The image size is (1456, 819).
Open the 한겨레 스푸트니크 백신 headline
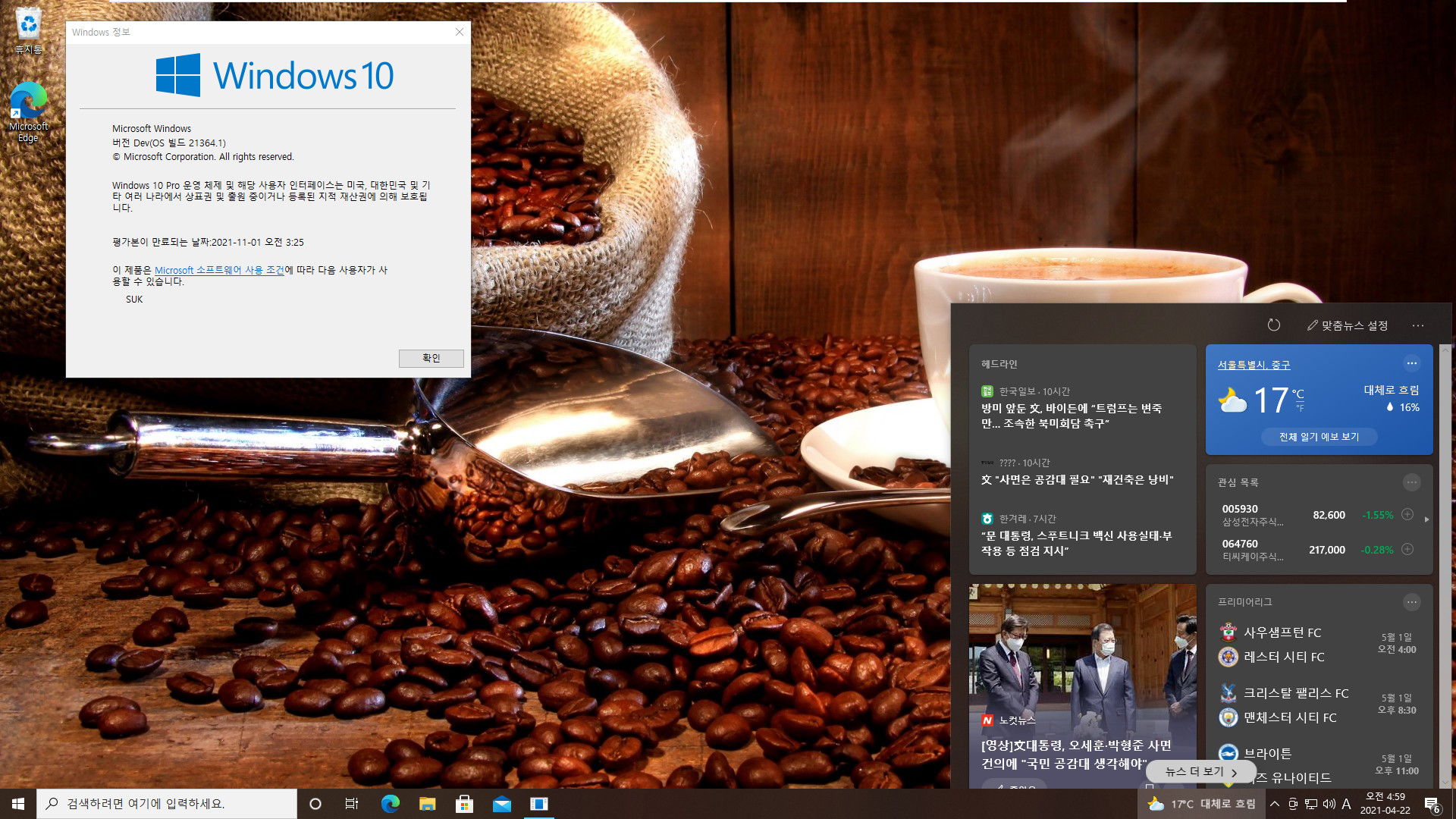coord(1076,543)
